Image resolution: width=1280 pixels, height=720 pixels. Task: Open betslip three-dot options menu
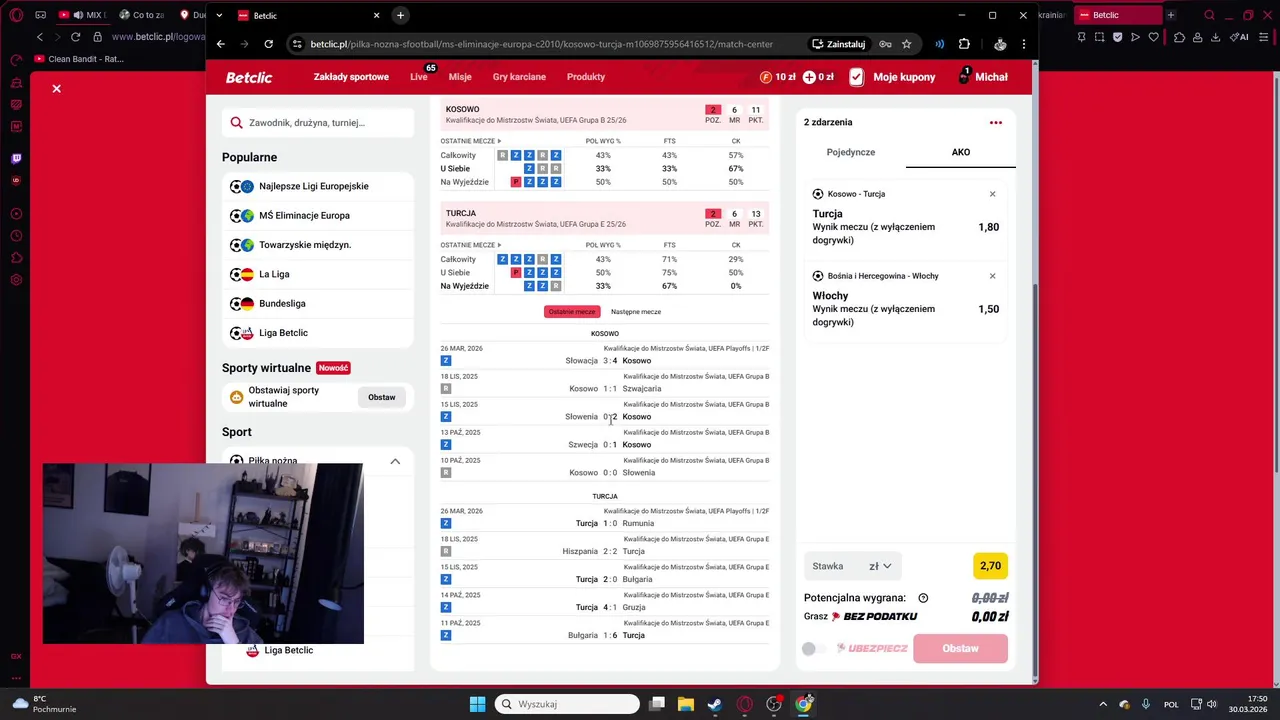pos(996,122)
